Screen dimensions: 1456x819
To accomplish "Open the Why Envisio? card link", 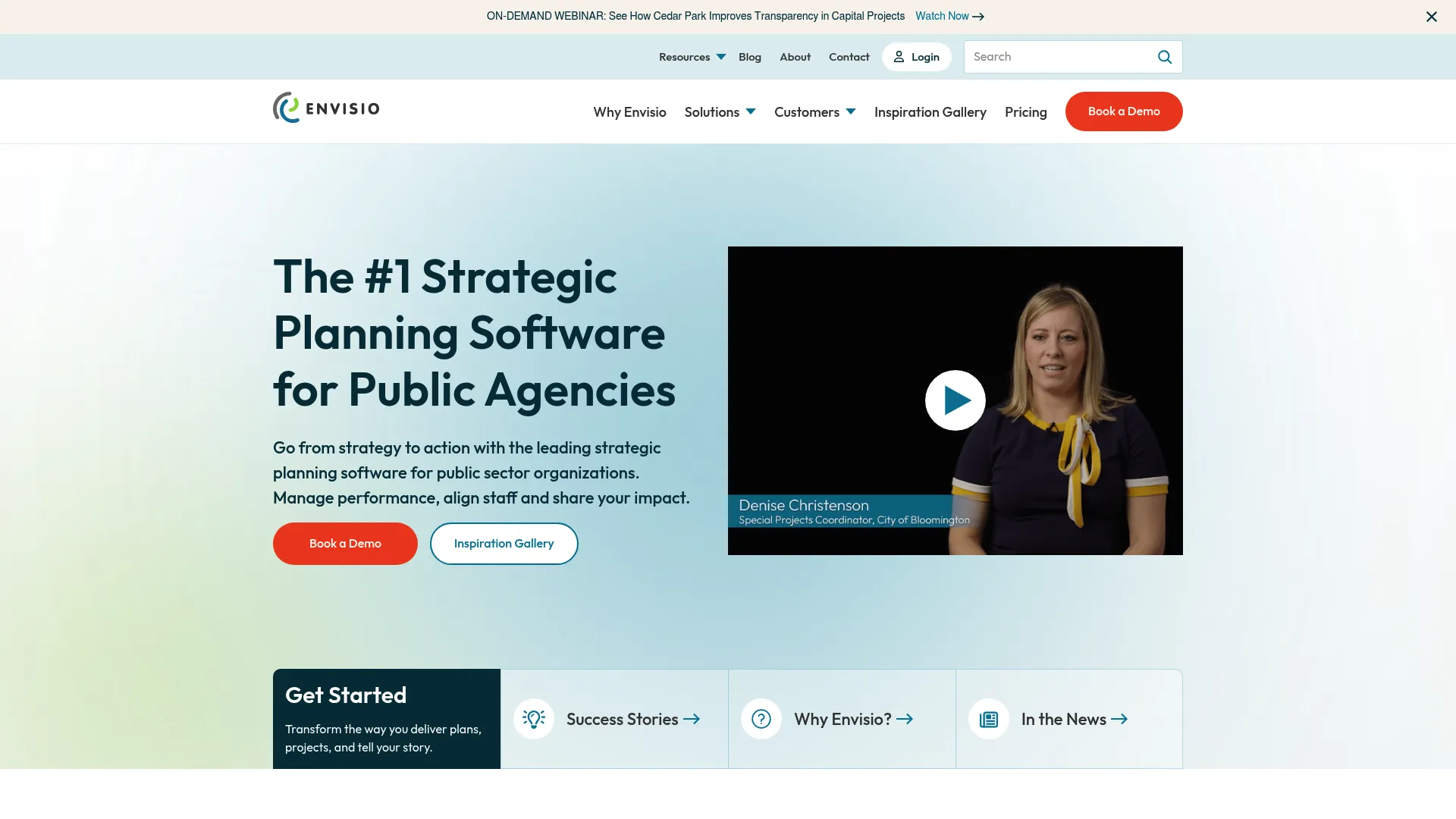I will (854, 719).
